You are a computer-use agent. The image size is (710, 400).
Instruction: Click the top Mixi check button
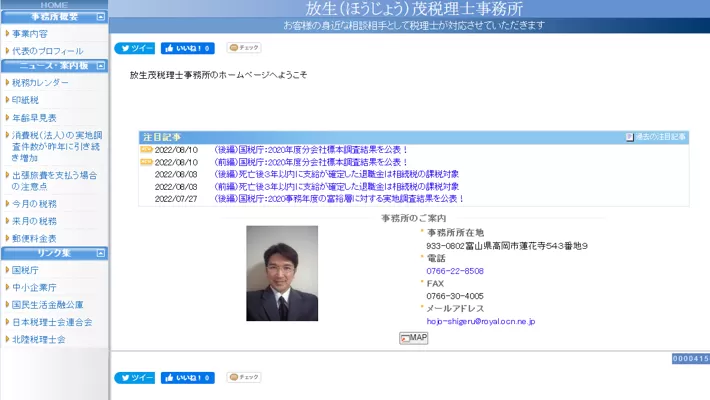(x=244, y=48)
